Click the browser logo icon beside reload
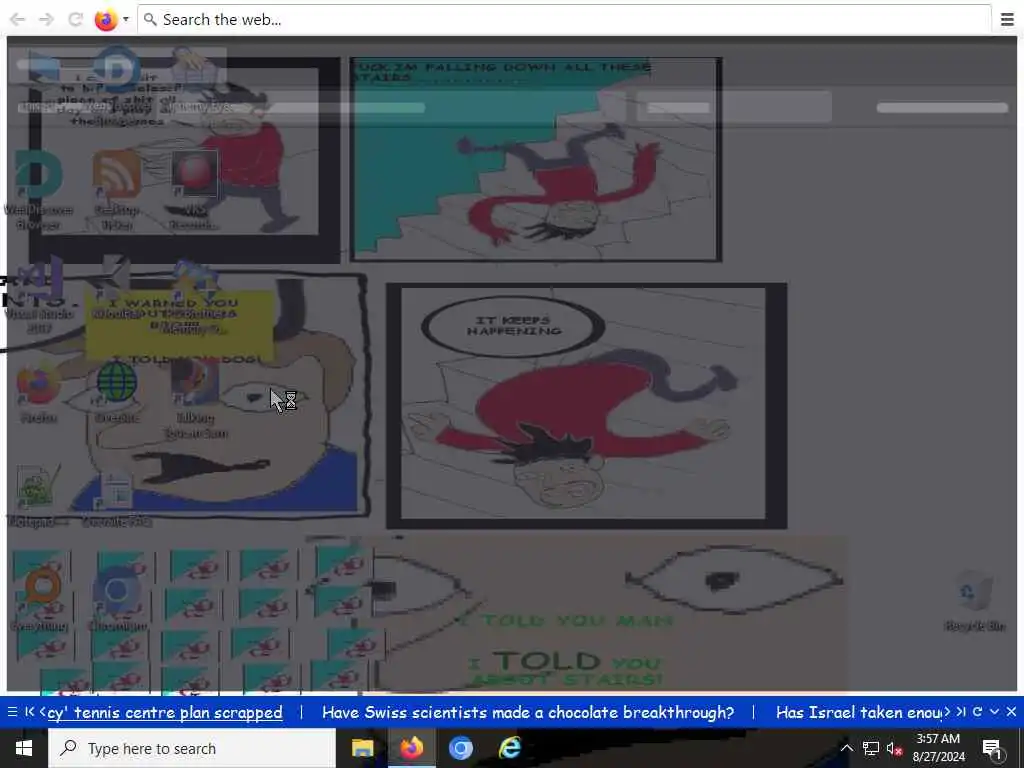1024x768 pixels. point(106,20)
